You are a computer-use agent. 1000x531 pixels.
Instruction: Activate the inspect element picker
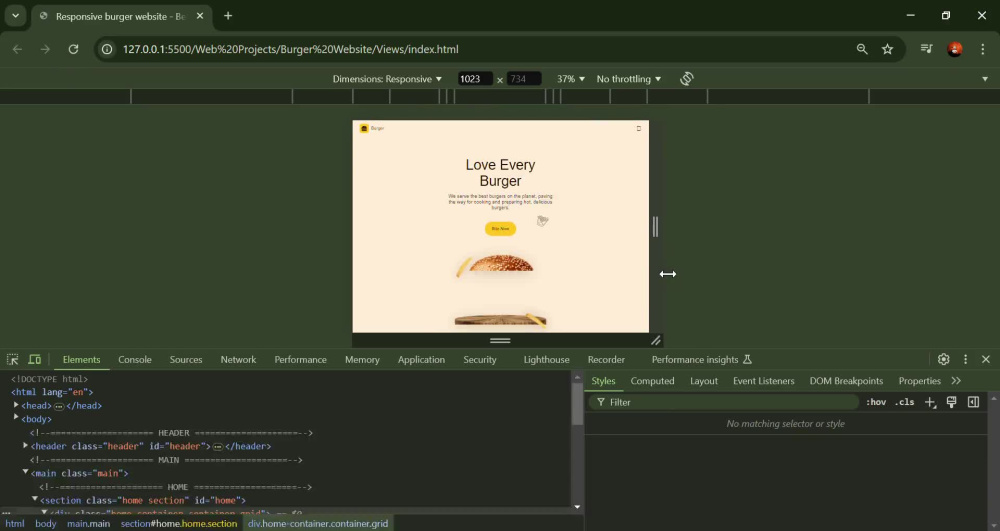(12, 360)
